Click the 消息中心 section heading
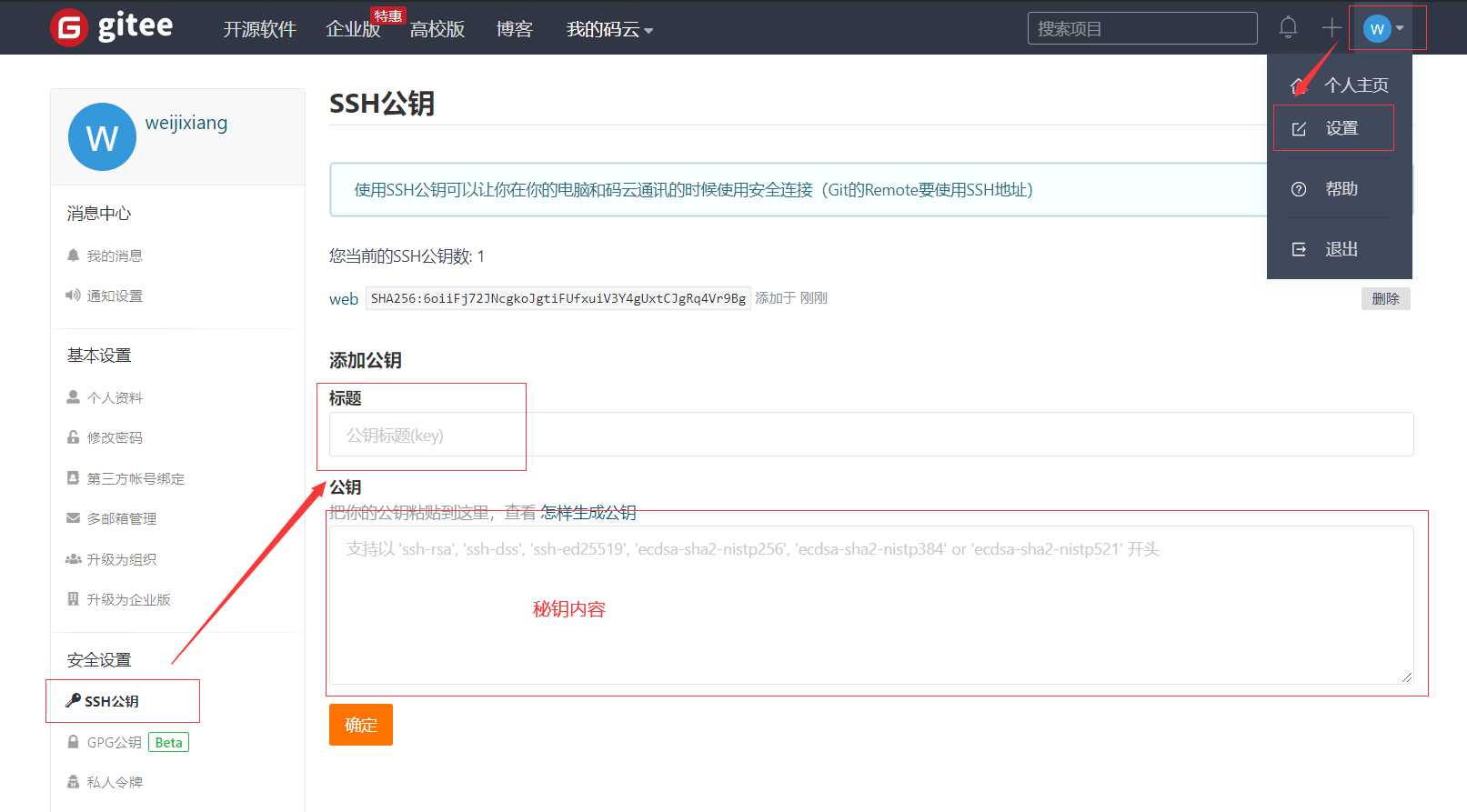Image resolution: width=1467 pixels, height=812 pixels. click(99, 214)
